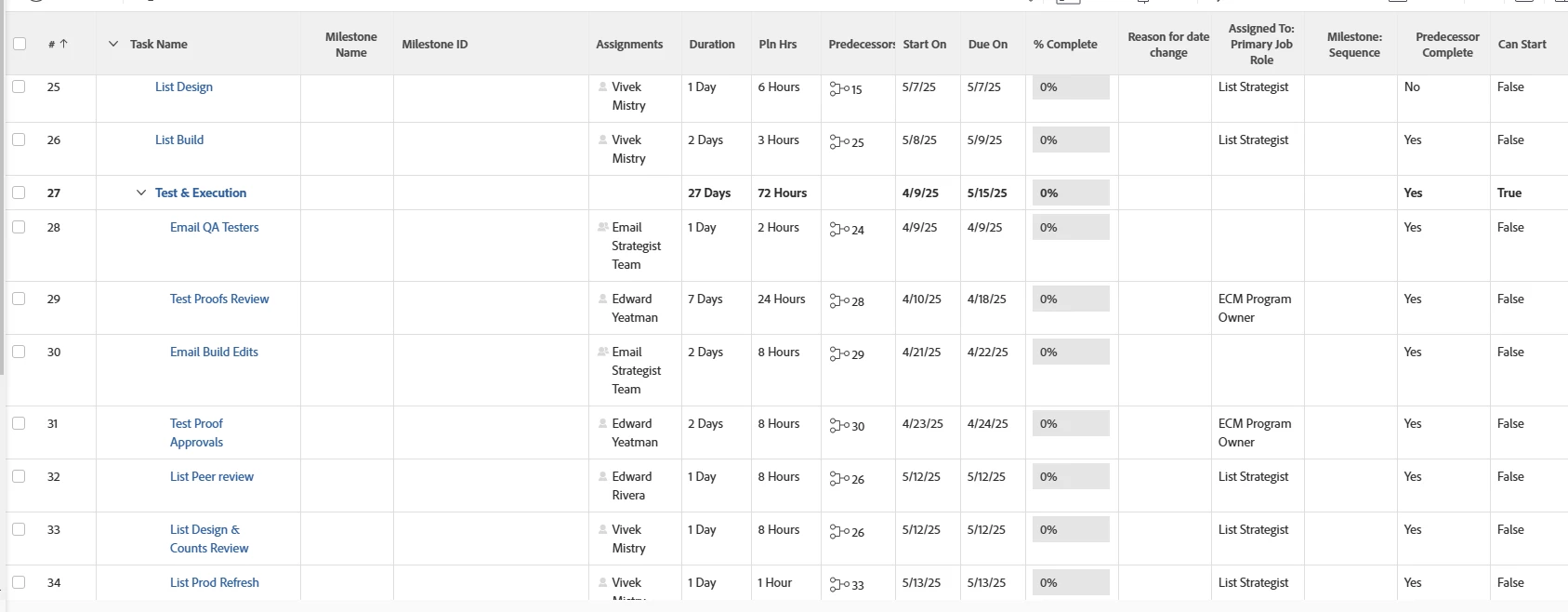Open the List Peer review task link
The image size is (1568, 612).
pos(211,476)
